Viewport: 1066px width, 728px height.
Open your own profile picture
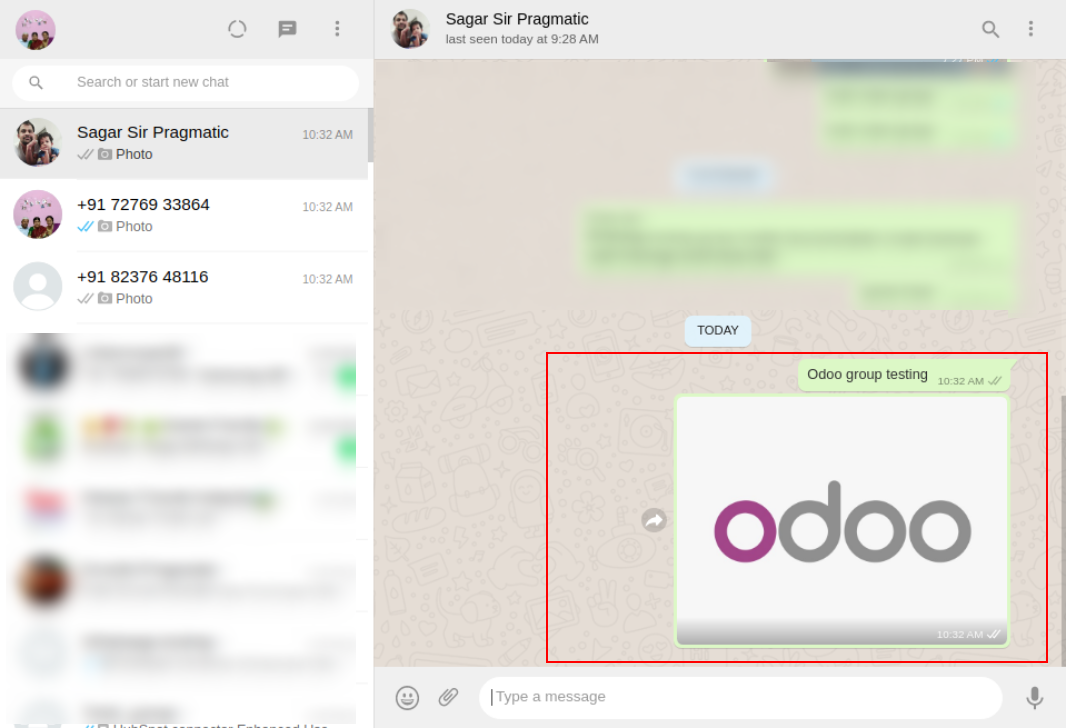35,30
